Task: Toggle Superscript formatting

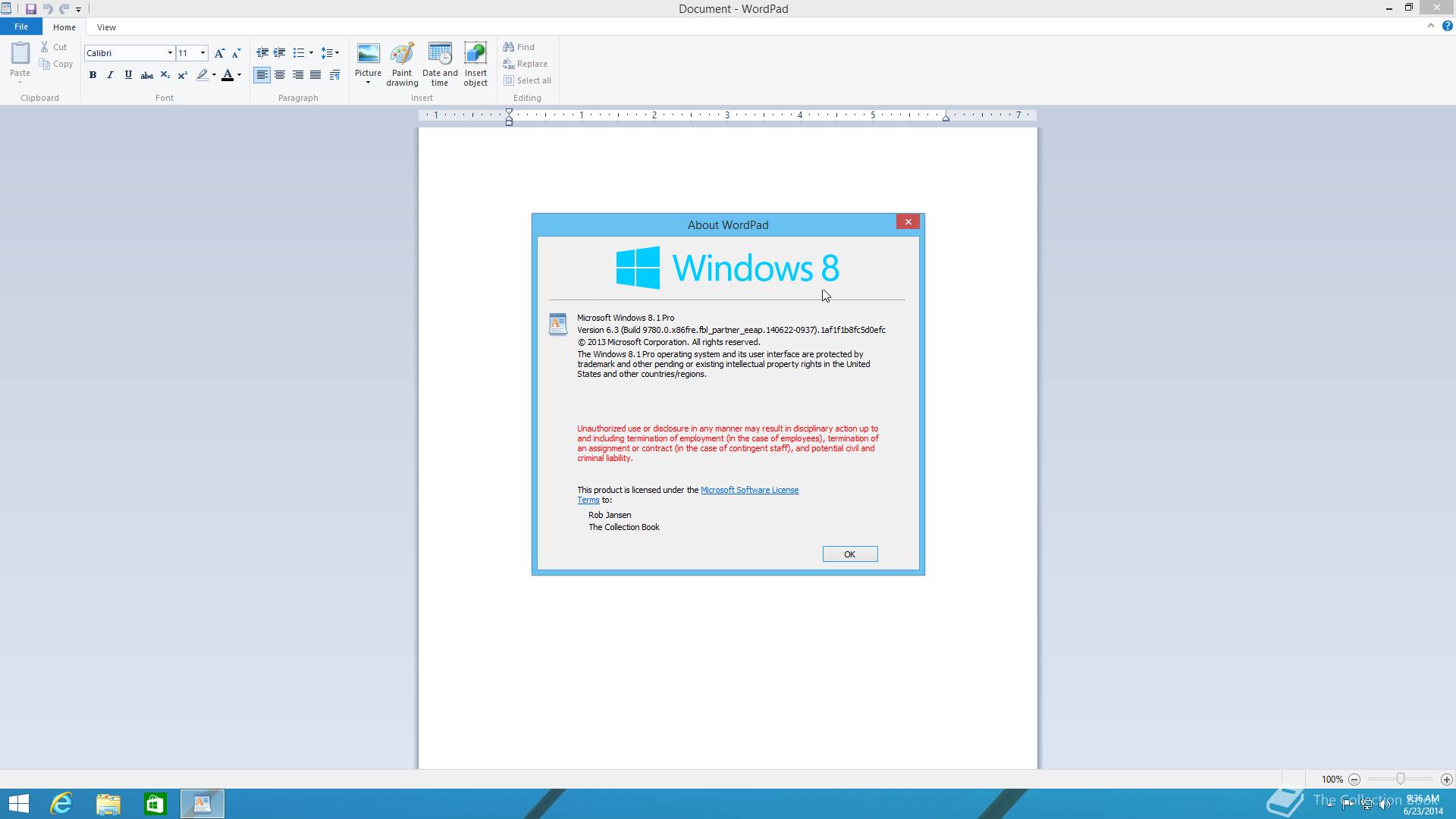Action: tap(183, 75)
